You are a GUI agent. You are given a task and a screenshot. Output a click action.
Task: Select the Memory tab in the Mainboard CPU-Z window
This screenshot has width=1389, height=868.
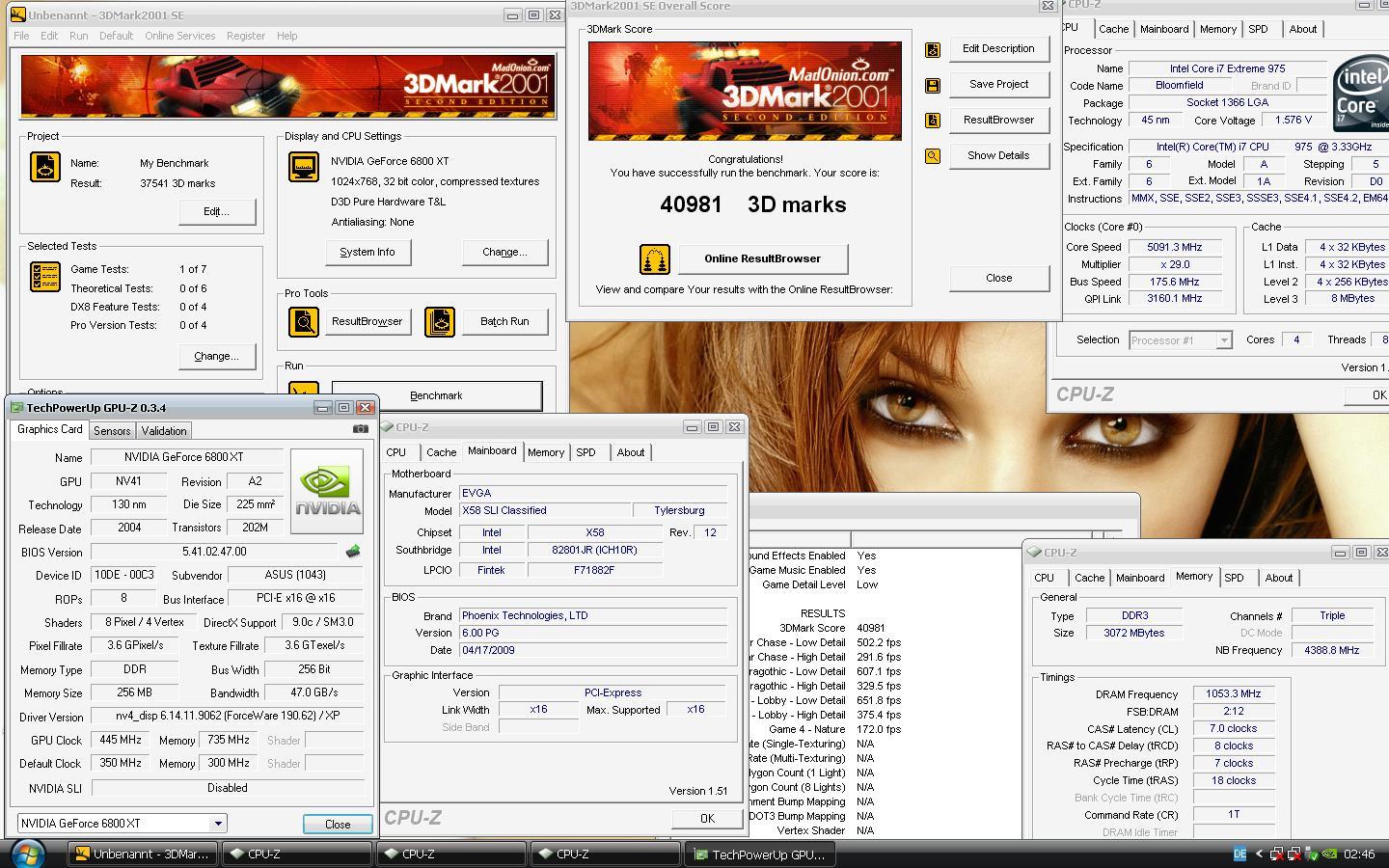point(546,452)
